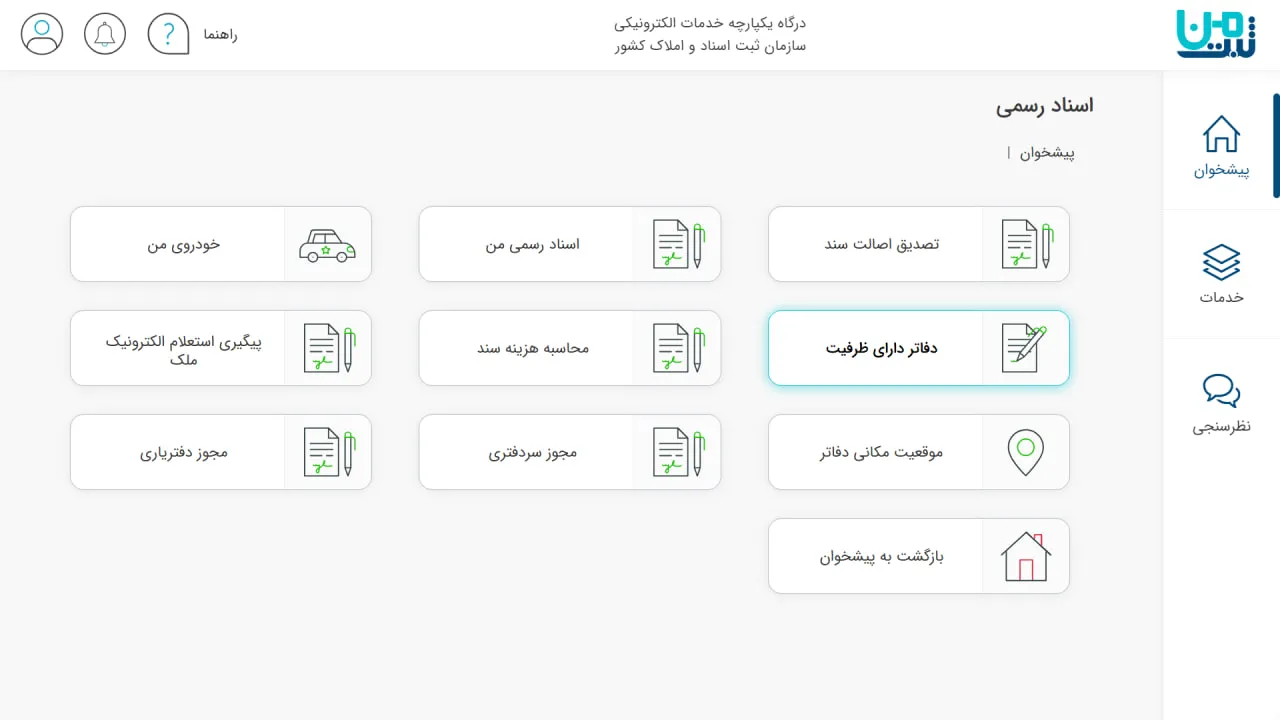Open the مجوز دفتریاری card
The width and height of the screenshot is (1280, 720).
[221, 452]
